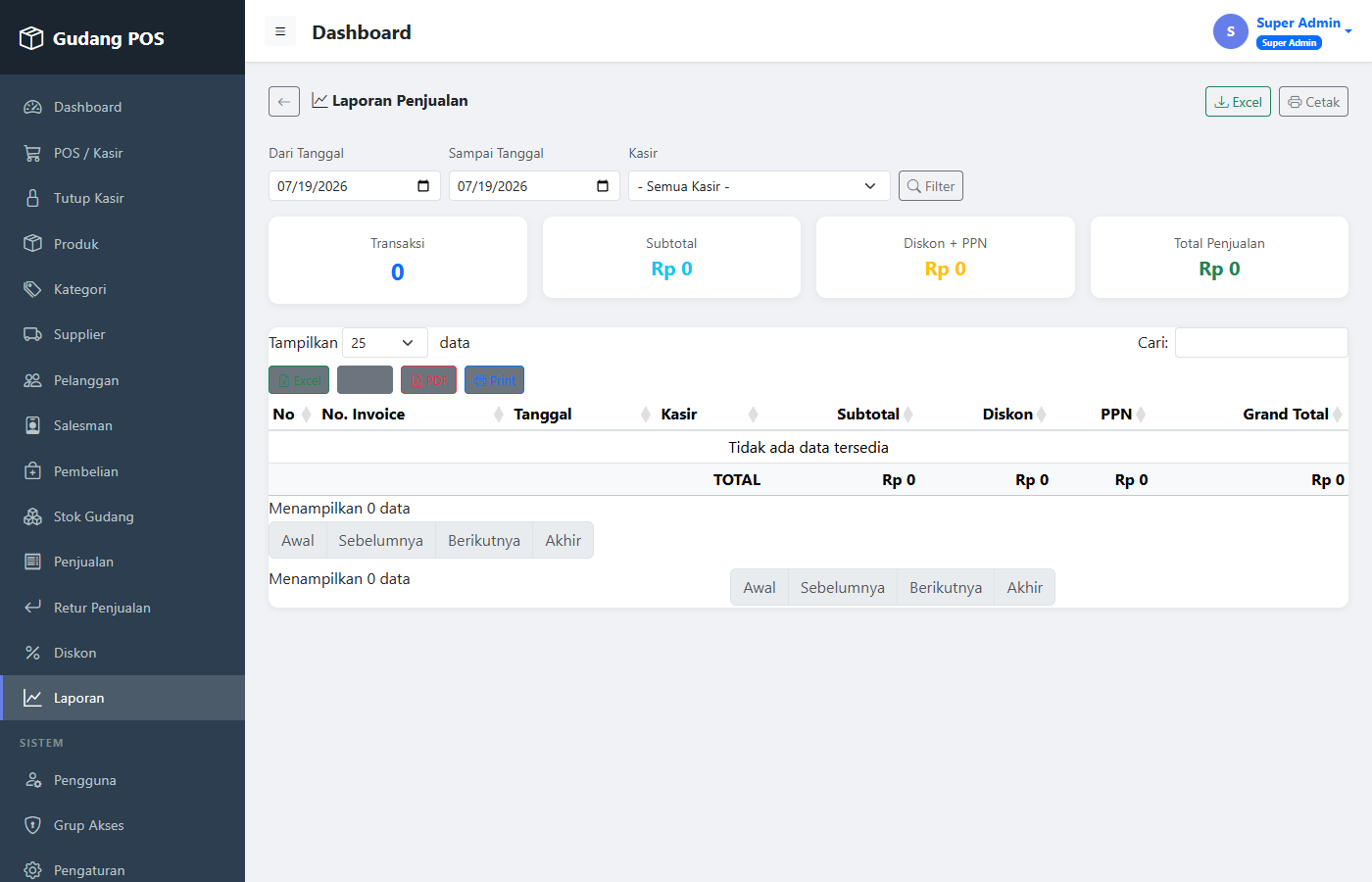Export table with red PDF button
This screenshot has height=882, width=1372.
click(x=428, y=380)
